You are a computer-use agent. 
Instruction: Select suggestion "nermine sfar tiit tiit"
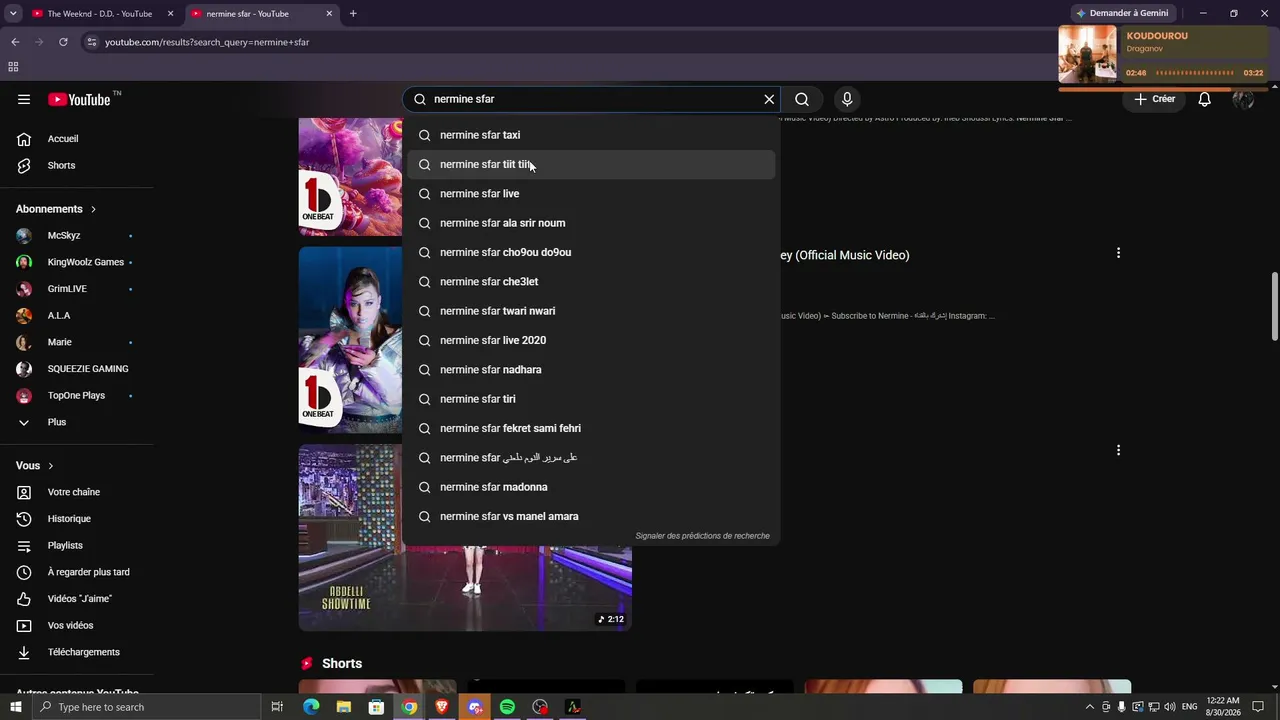click(591, 164)
